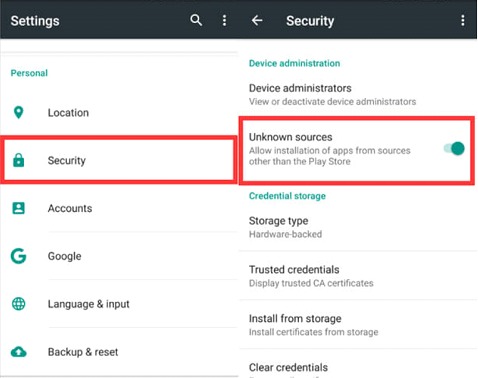Toggle the Unknown sources switch off

click(454, 148)
